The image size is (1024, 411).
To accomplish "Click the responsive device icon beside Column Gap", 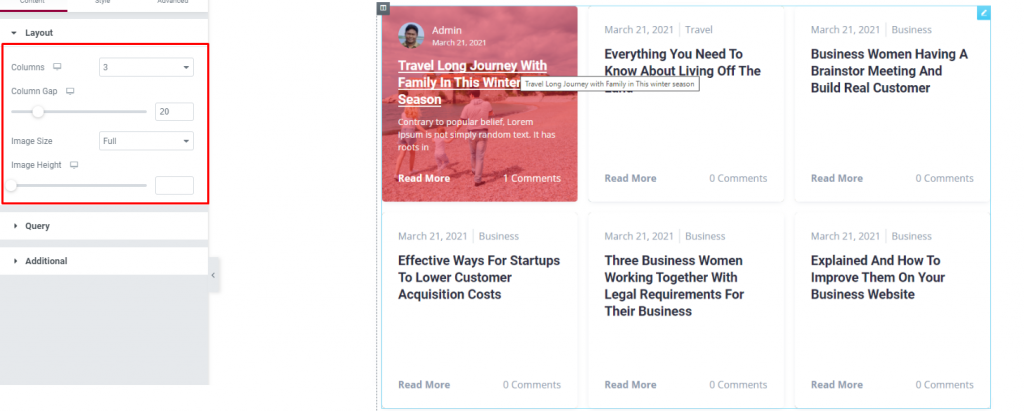I will coord(71,91).
